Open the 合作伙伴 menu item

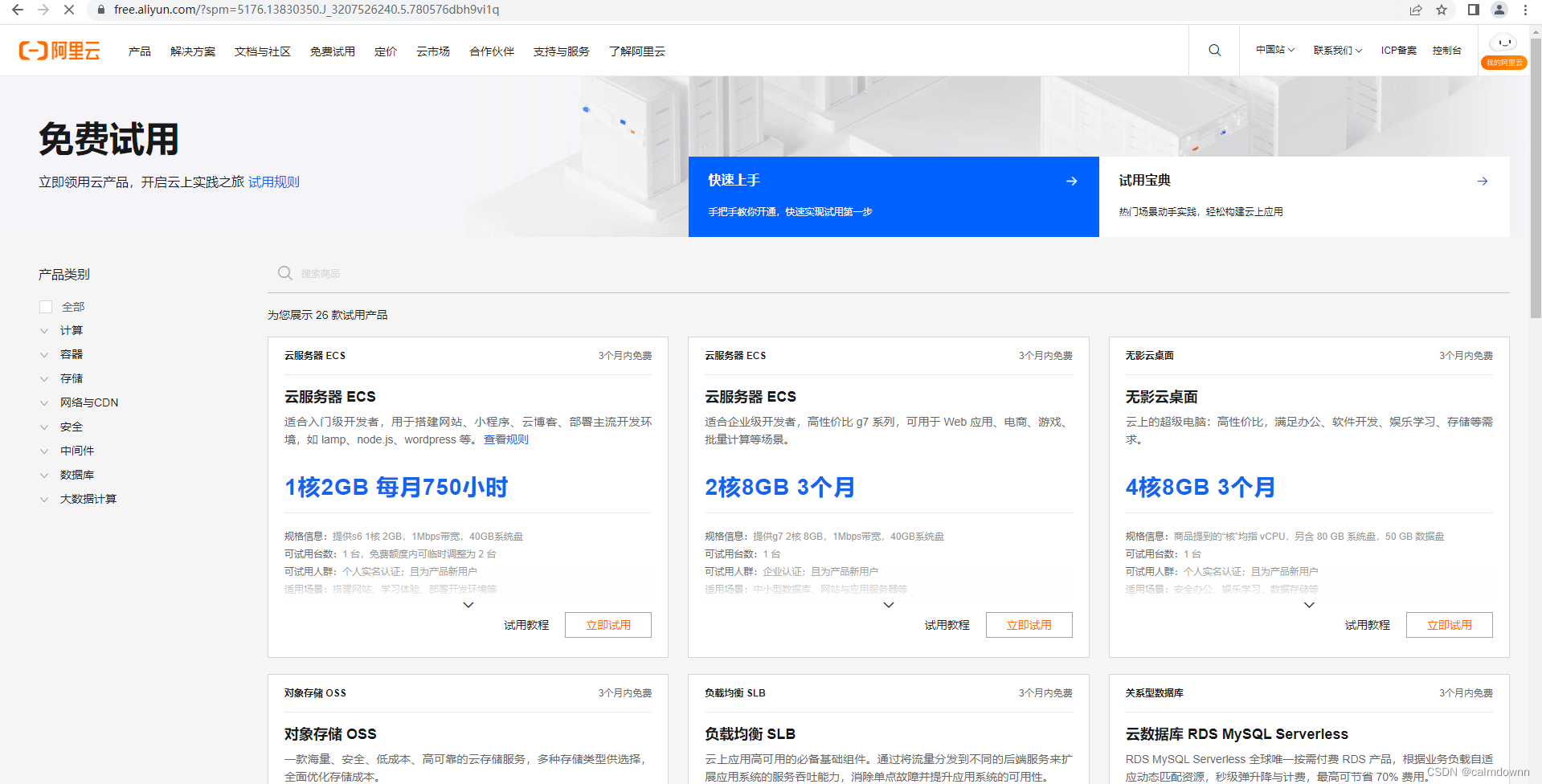tap(492, 51)
